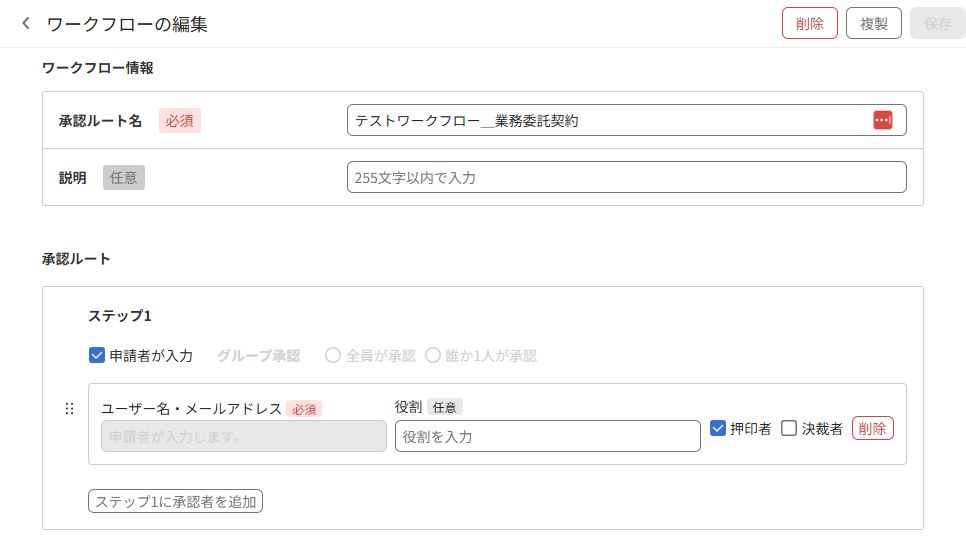The height and width of the screenshot is (538, 966).
Task: Click the 説明 input with 255文字以内 placeholder
Action: (626, 177)
